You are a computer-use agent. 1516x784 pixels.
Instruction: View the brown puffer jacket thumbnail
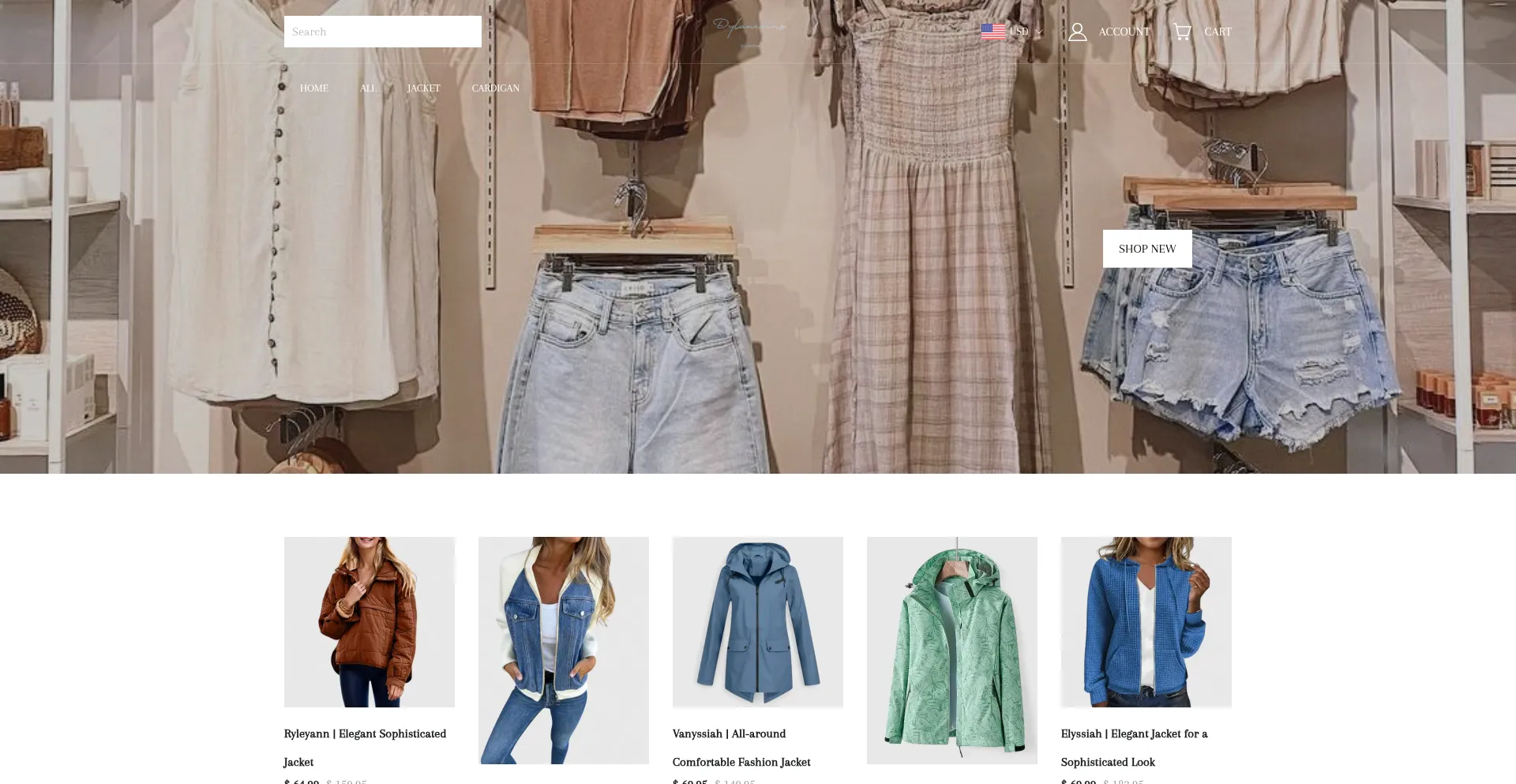click(370, 622)
